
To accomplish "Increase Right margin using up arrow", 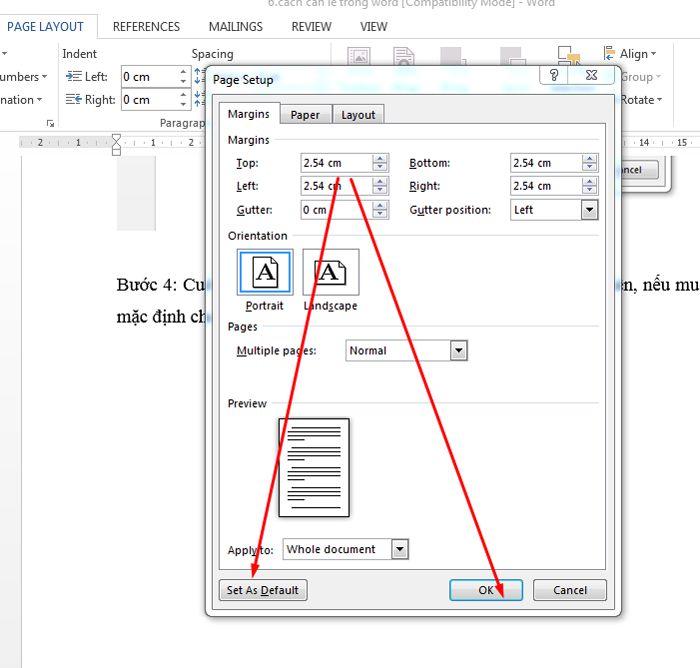I will [x=590, y=181].
